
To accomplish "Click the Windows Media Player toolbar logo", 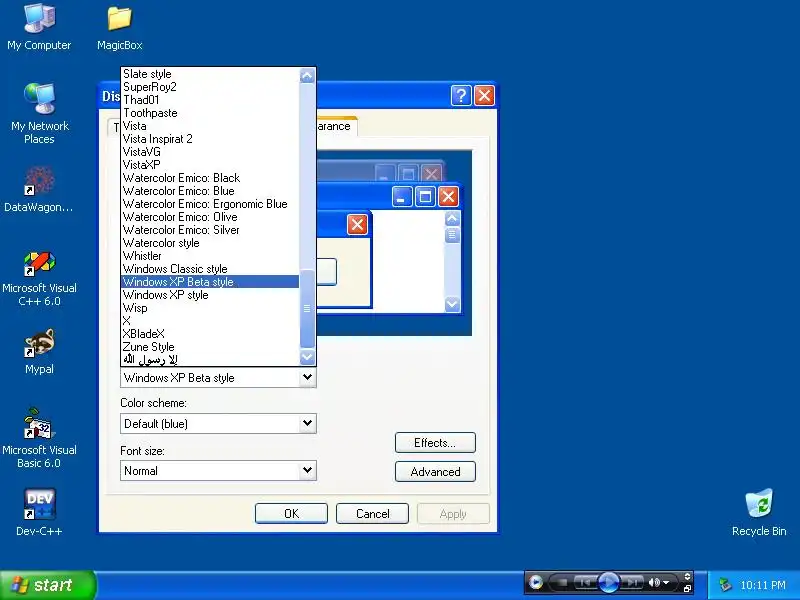I will pyautogui.click(x=536, y=582).
